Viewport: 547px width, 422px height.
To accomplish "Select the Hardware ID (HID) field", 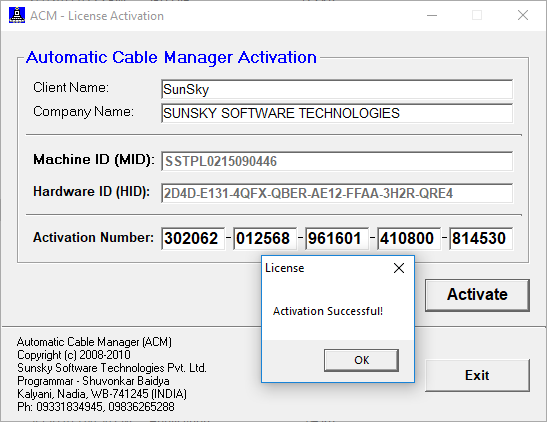I will pyautogui.click(x=337, y=193).
